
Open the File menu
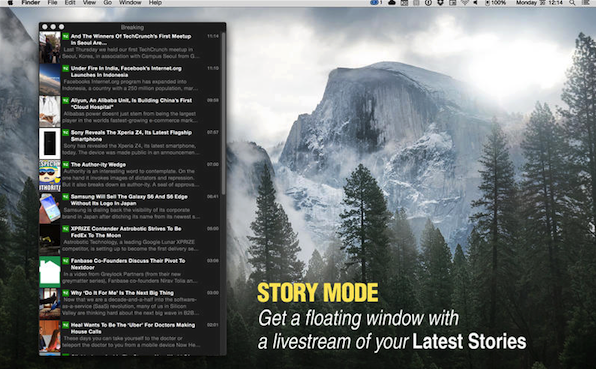pos(52,3)
